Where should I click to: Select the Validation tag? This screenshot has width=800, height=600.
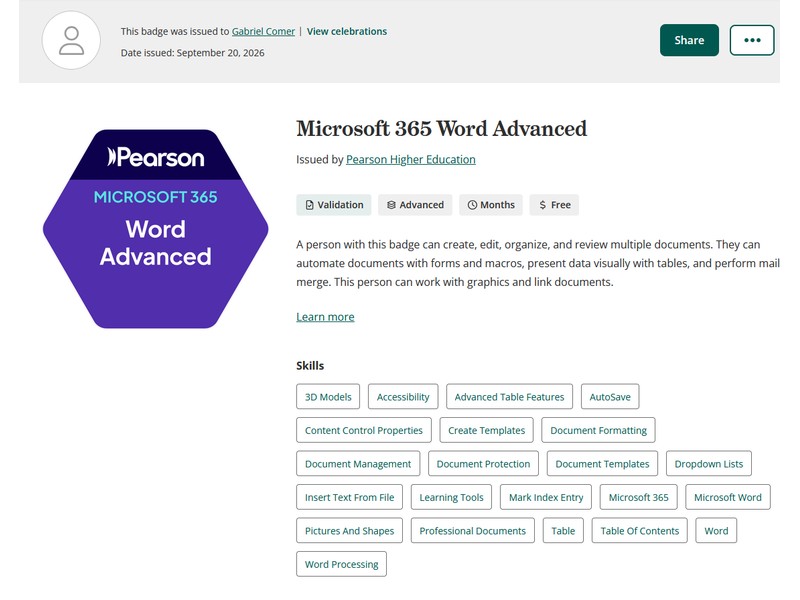click(x=334, y=205)
